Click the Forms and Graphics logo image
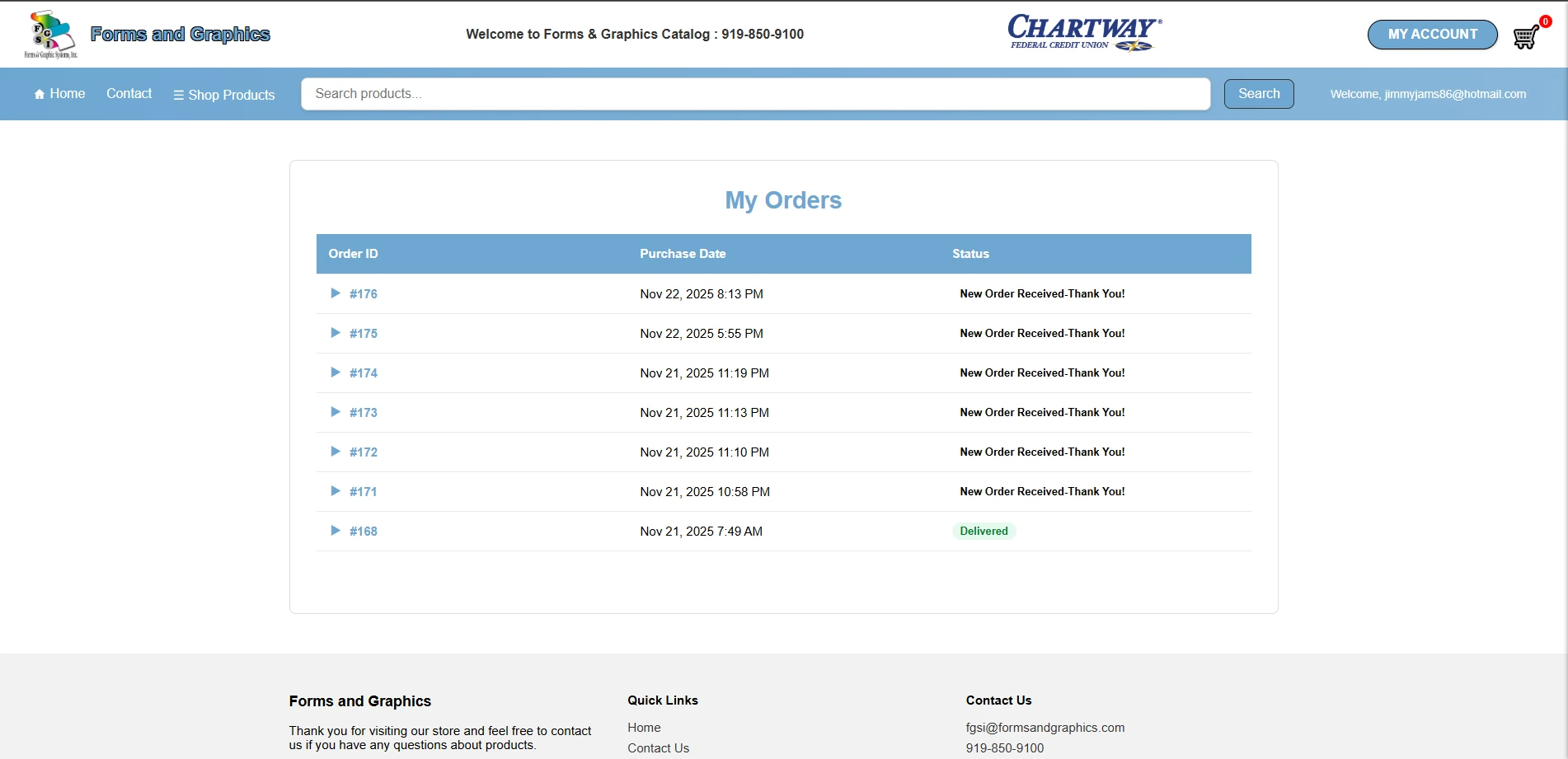Viewport: 1568px width, 759px height. [50, 35]
